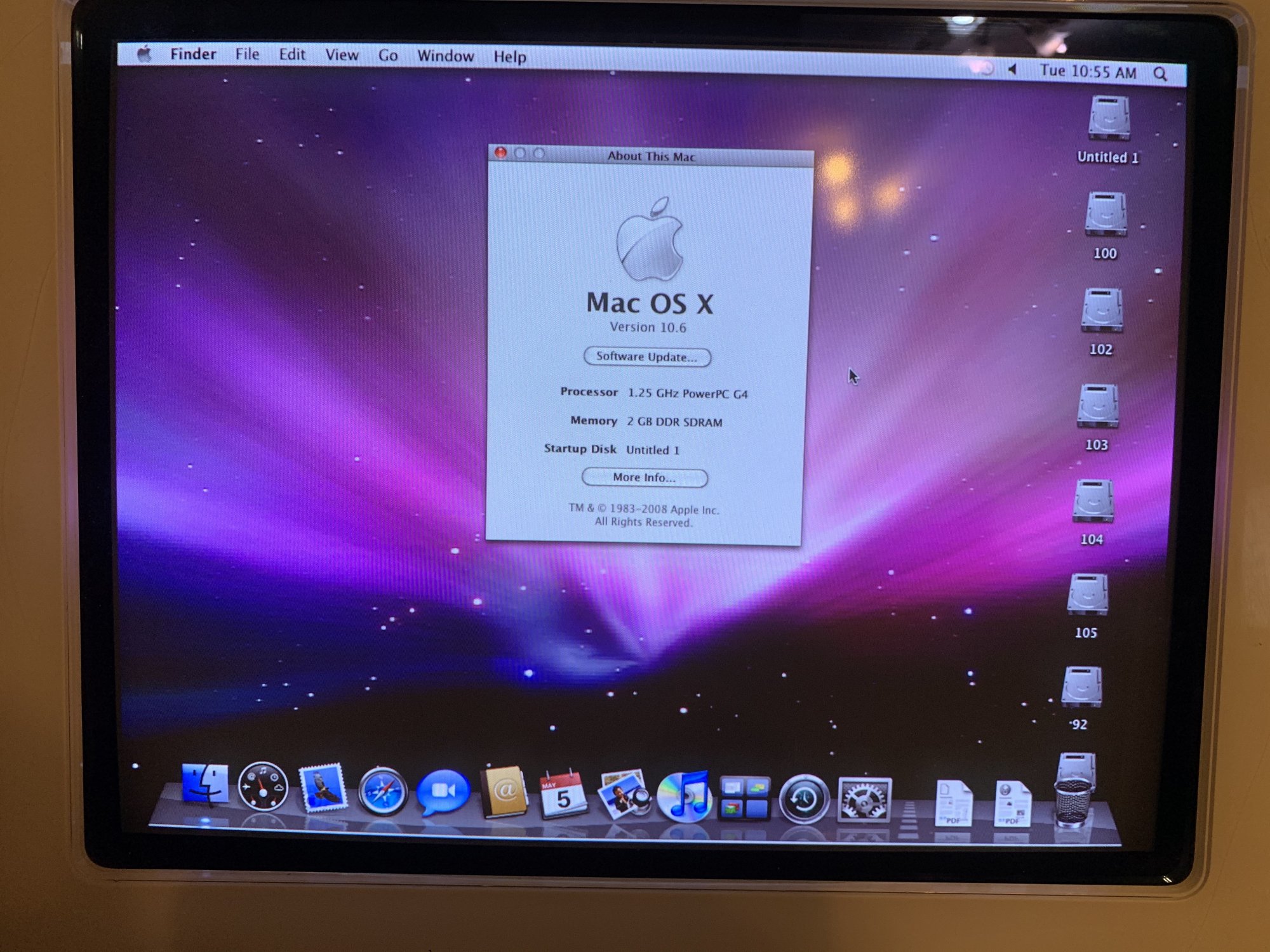Click the Startup Disk value Untitled 1

(653, 450)
